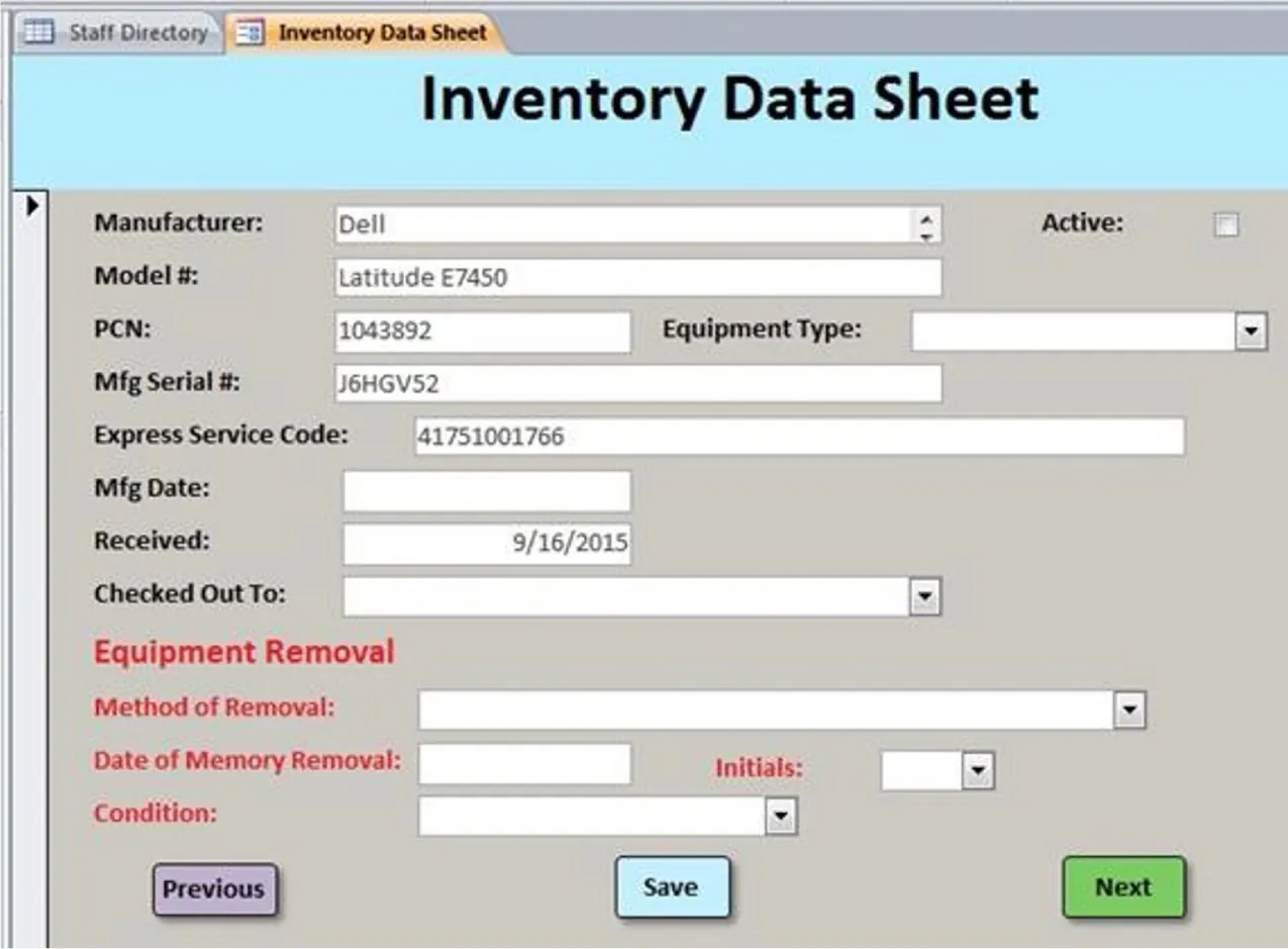Open the Condition dropdown
This screenshot has width=1288, height=949.
point(783,815)
